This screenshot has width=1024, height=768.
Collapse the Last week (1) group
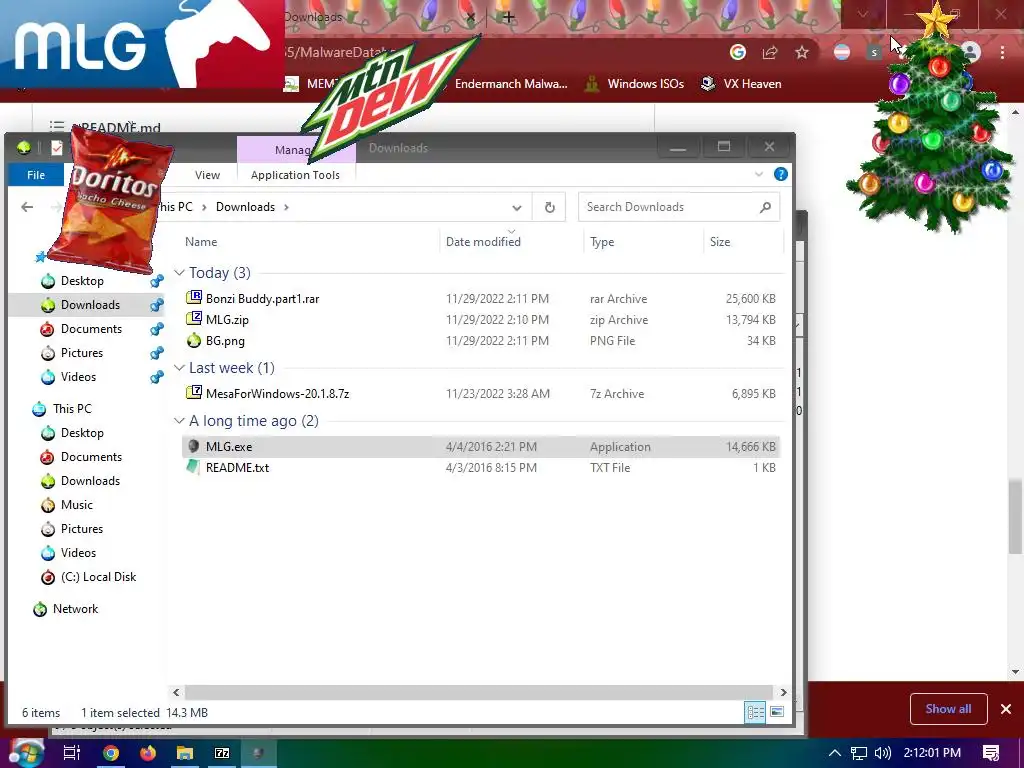click(179, 368)
